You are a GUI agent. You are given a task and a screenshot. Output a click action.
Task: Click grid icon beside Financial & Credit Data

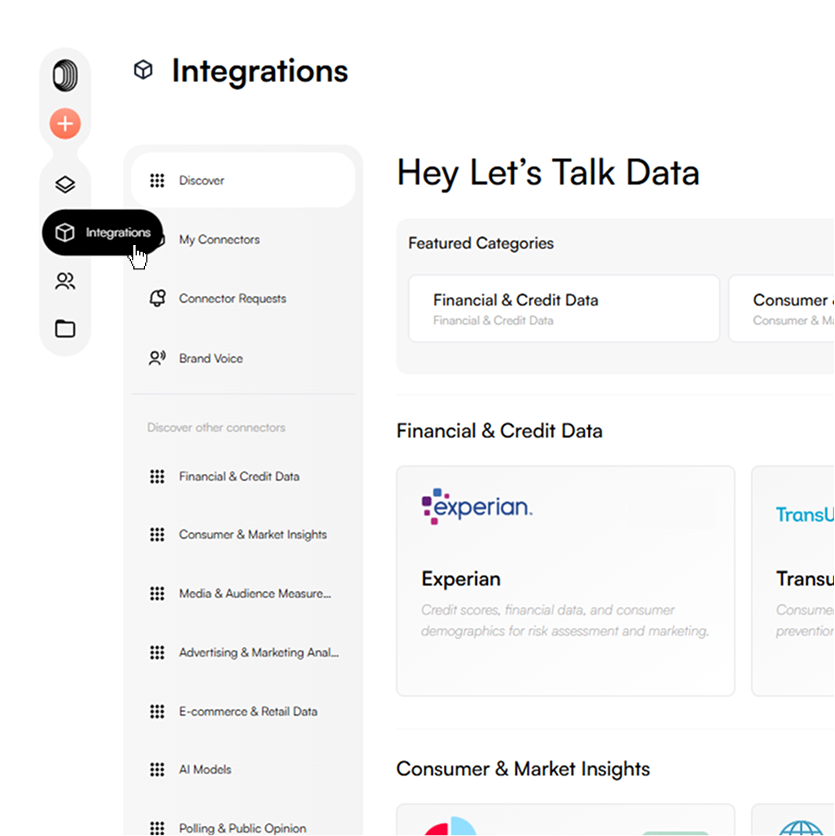coord(157,477)
